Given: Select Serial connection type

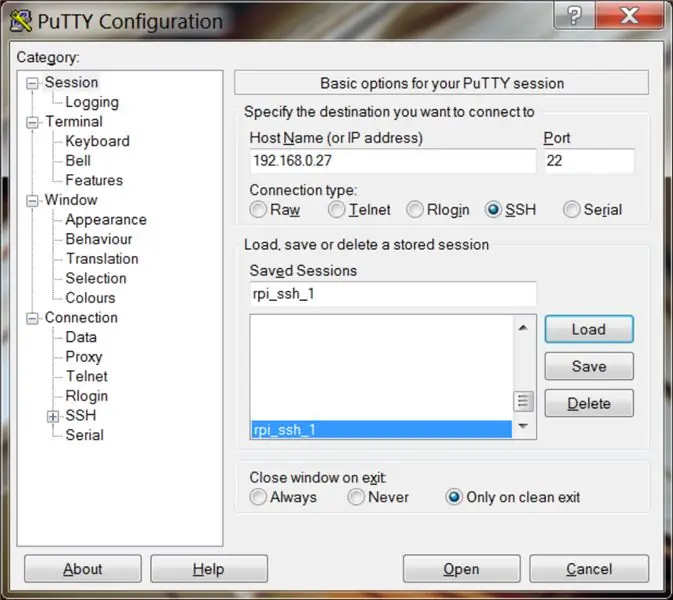Looking at the screenshot, I should pos(572,210).
